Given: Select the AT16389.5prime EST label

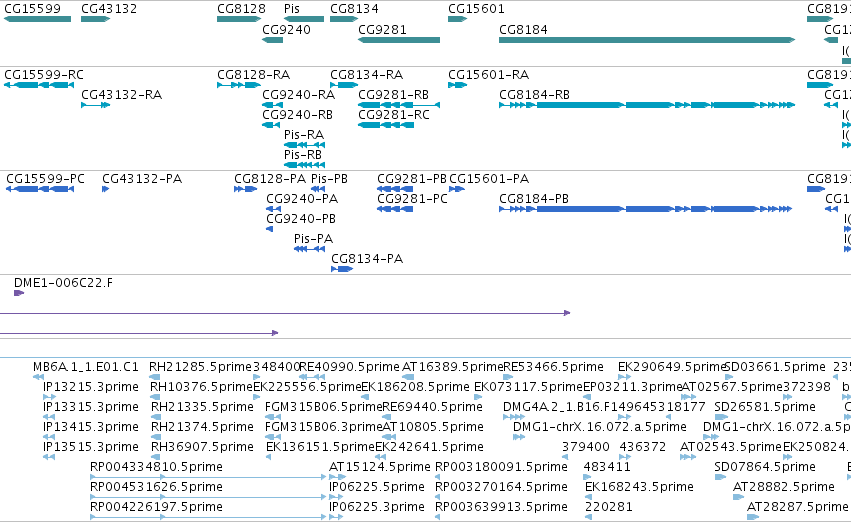Looking at the screenshot, I should (452, 367).
